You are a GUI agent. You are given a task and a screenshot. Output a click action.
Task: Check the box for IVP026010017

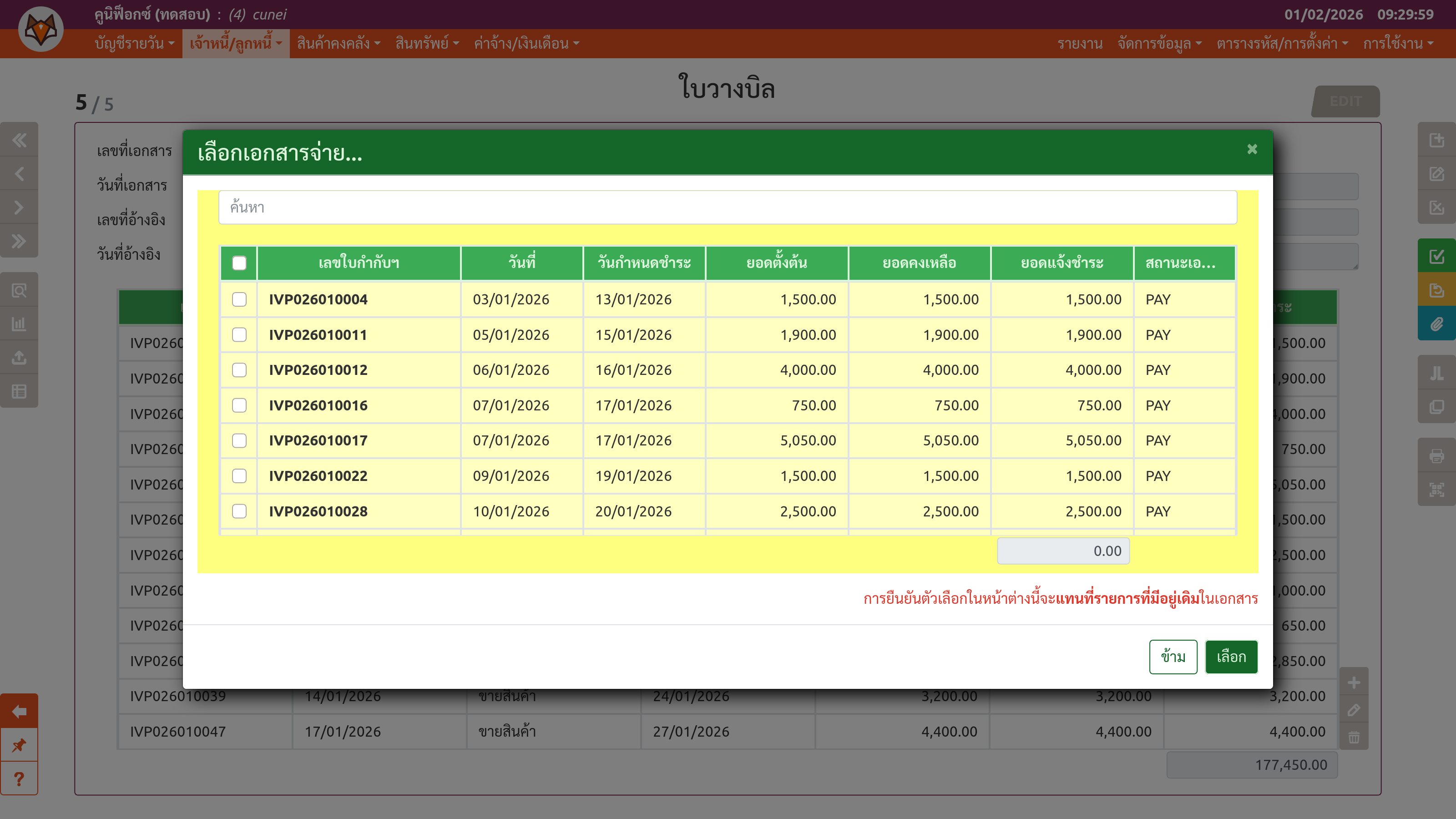[x=239, y=440]
